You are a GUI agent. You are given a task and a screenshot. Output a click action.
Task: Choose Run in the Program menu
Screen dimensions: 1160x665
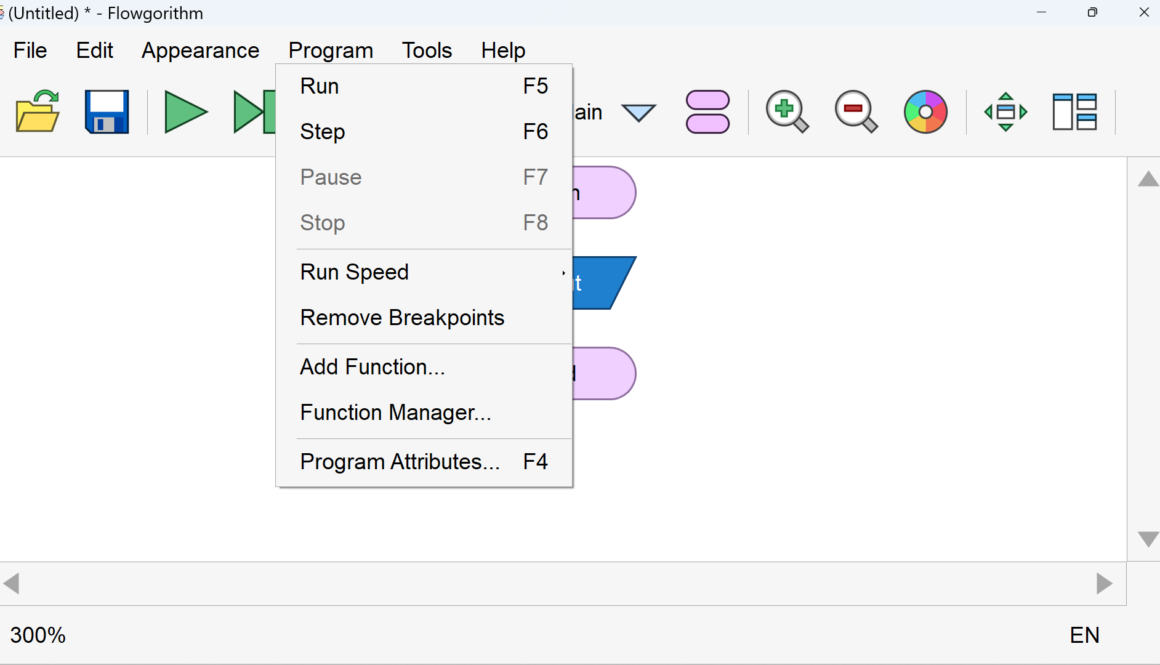click(x=424, y=87)
